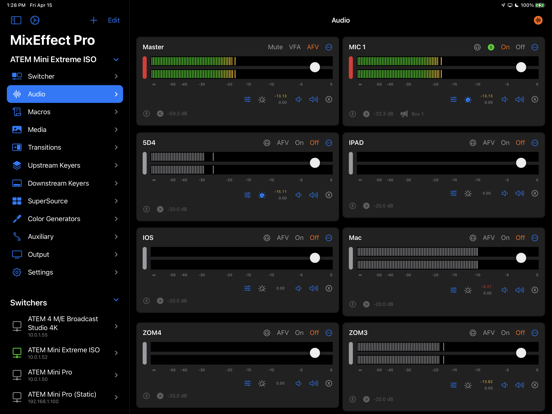Viewport: 552px width, 414px height.
Task: Open MIC 1 dynamics sun icon
Action: (x=468, y=100)
